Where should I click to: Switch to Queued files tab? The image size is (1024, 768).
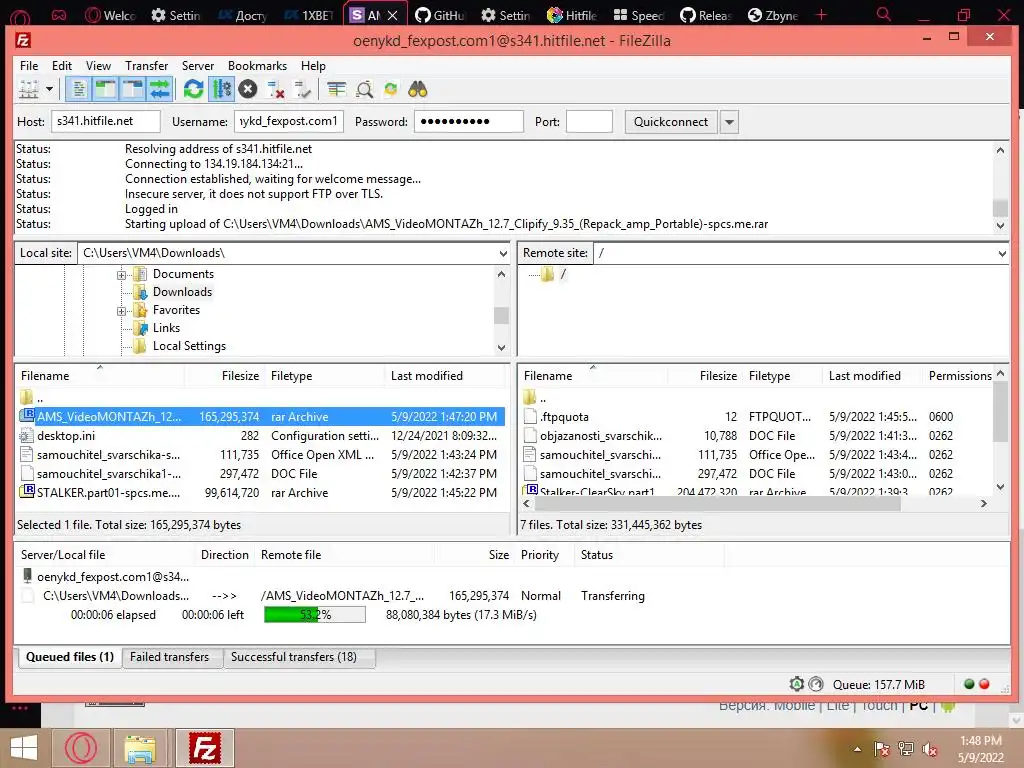point(69,657)
